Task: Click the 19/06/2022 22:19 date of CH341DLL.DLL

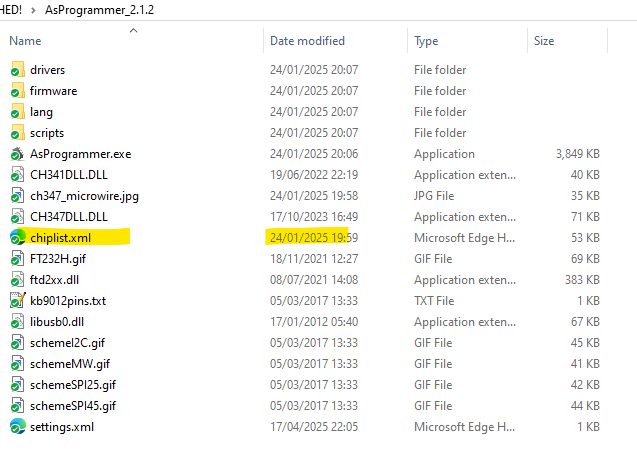Action: [314, 175]
